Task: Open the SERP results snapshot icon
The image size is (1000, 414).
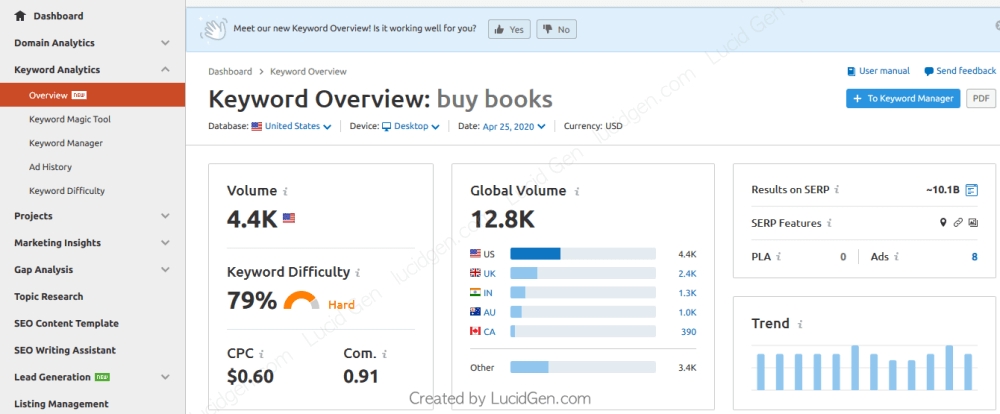Action: 972,189
